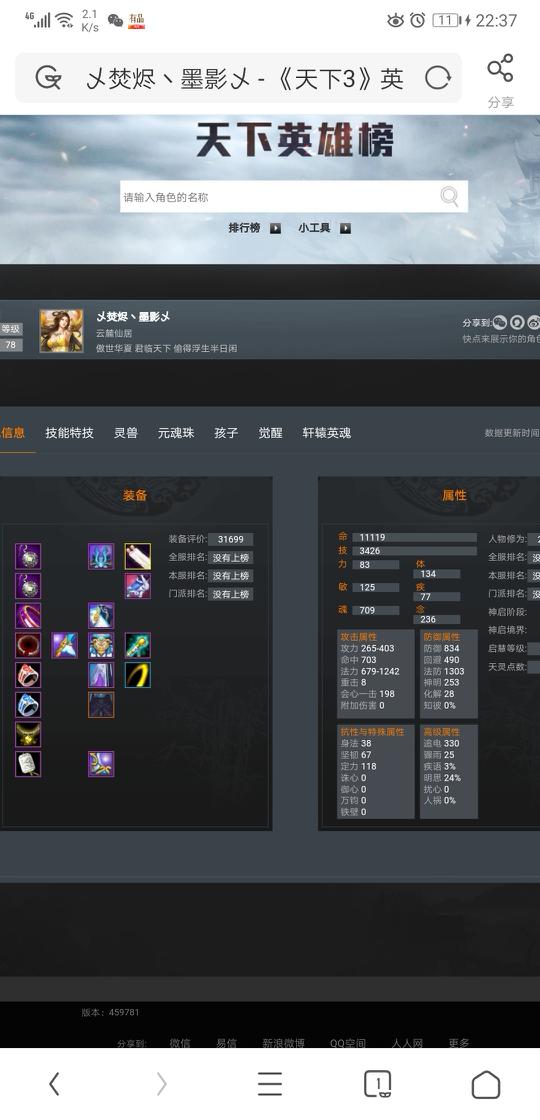
Task: Open the yellow crescent equipment slot
Action: click(x=138, y=674)
